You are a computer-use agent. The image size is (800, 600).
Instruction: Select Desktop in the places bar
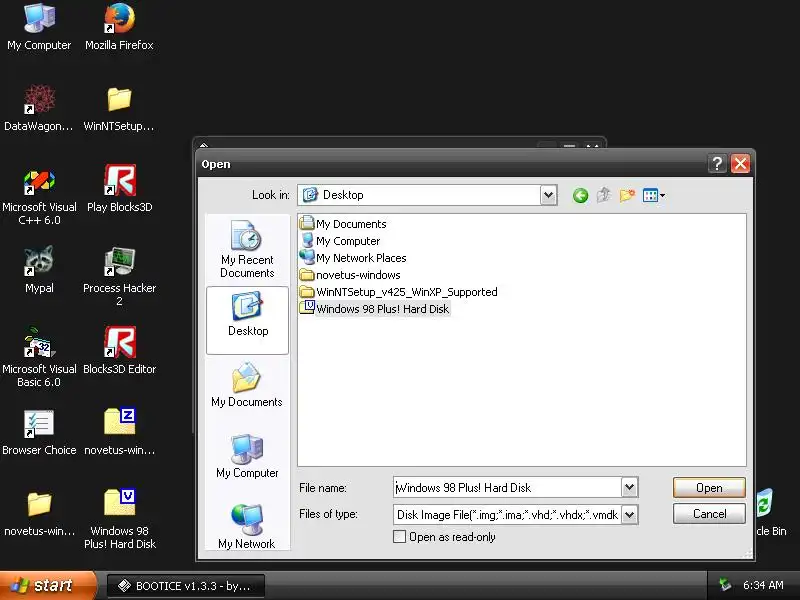(x=247, y=320)
